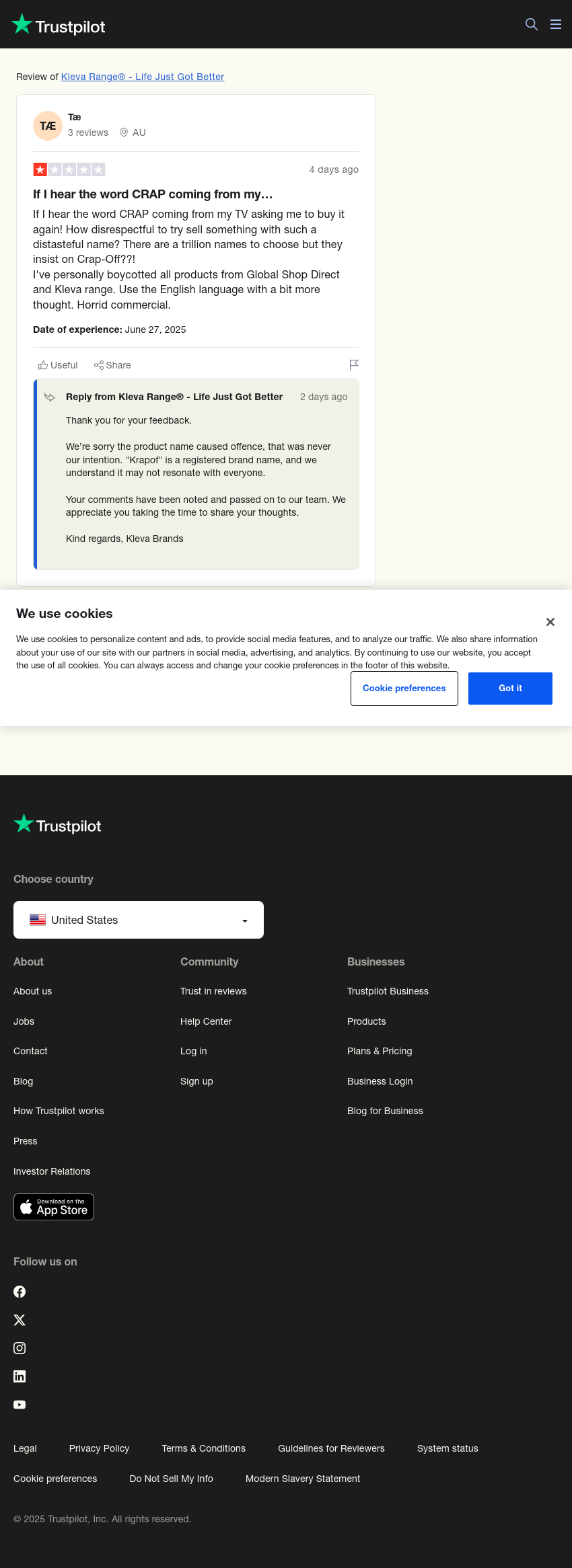Open Blog for Business link
Image resolution: width=572 pixels, height=1568 pixels.
(385, 1111)
